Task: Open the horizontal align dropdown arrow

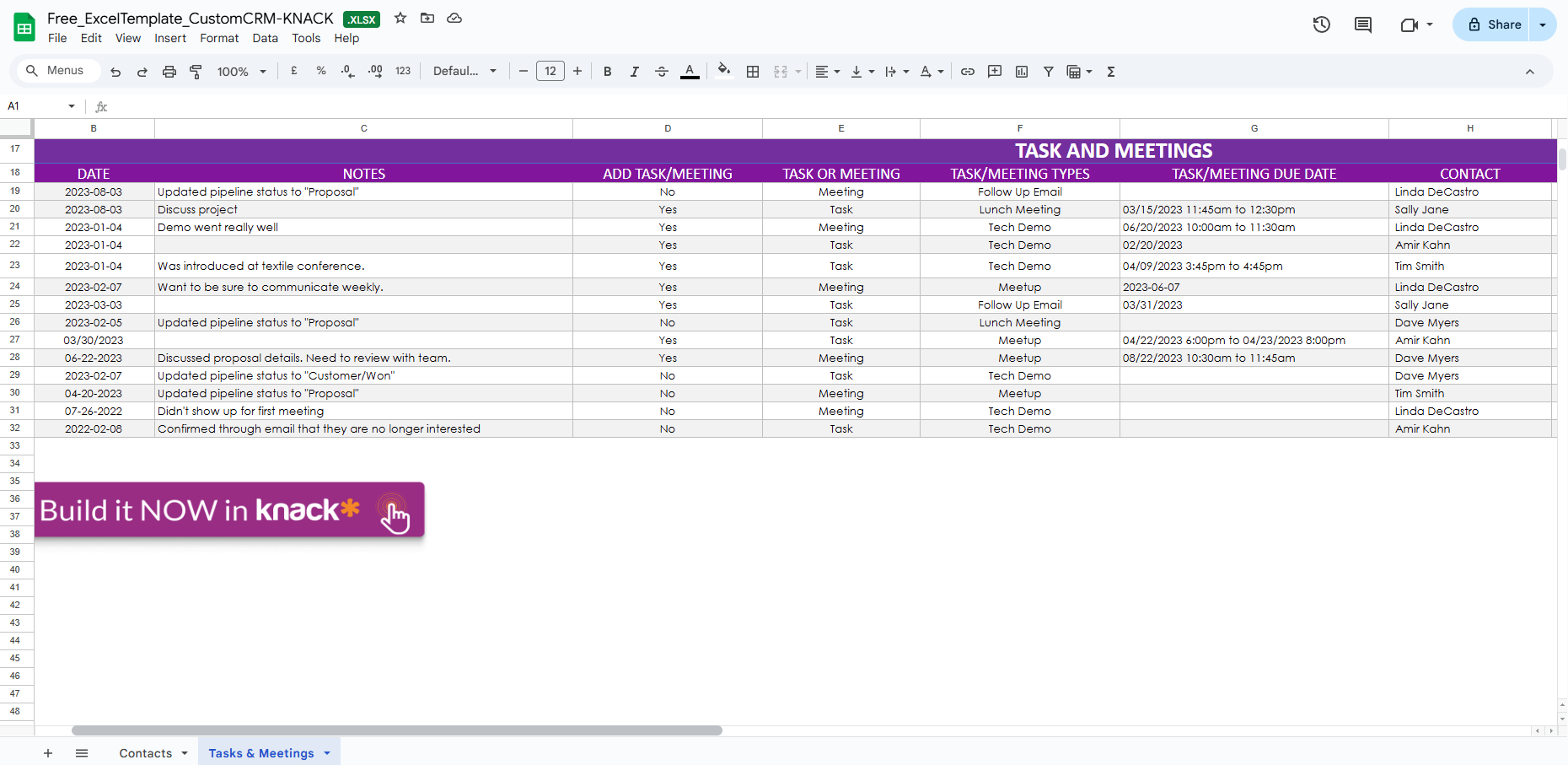Action: (x=836, y=71)
